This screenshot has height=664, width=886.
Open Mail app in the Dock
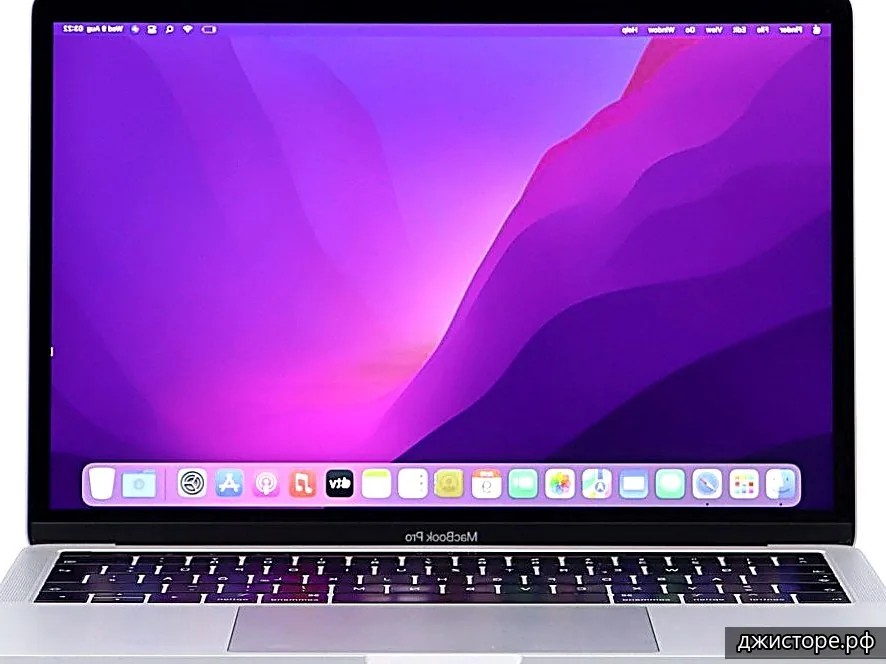633,484
